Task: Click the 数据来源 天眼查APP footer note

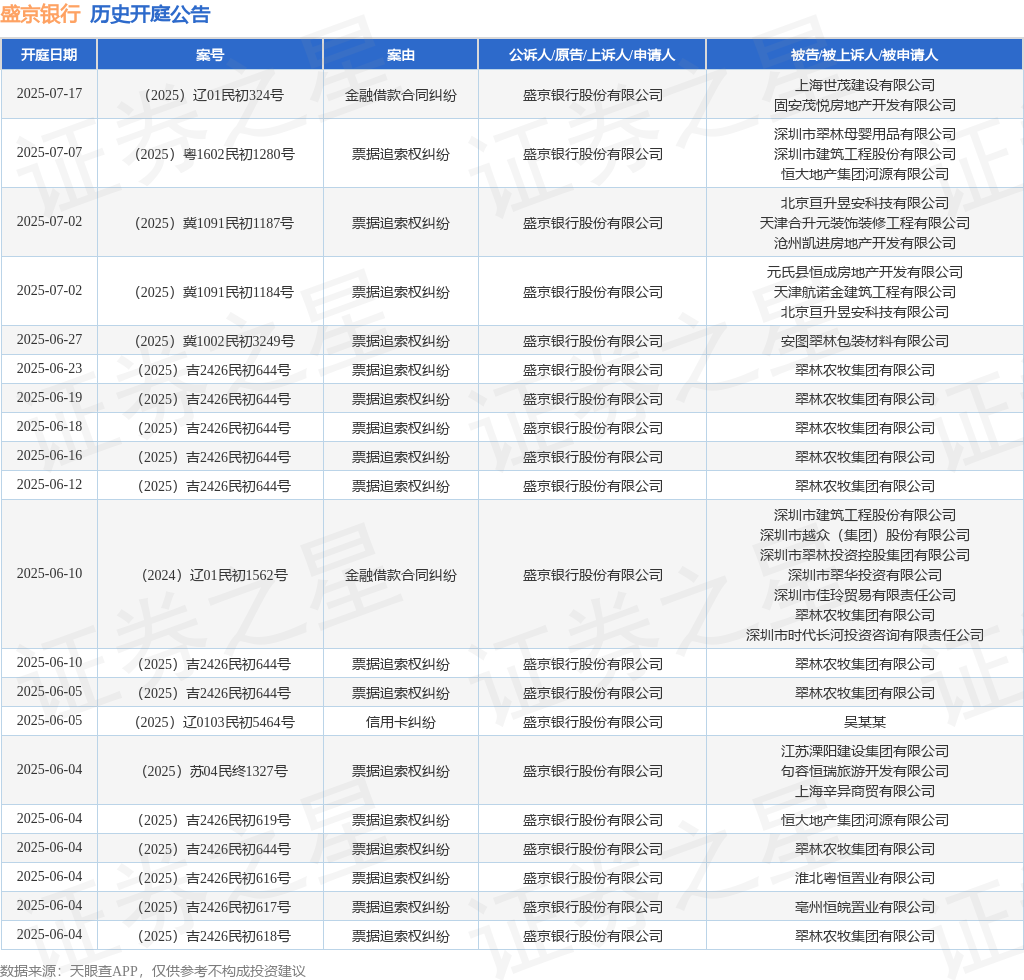Action: click(x=153, y=971)
